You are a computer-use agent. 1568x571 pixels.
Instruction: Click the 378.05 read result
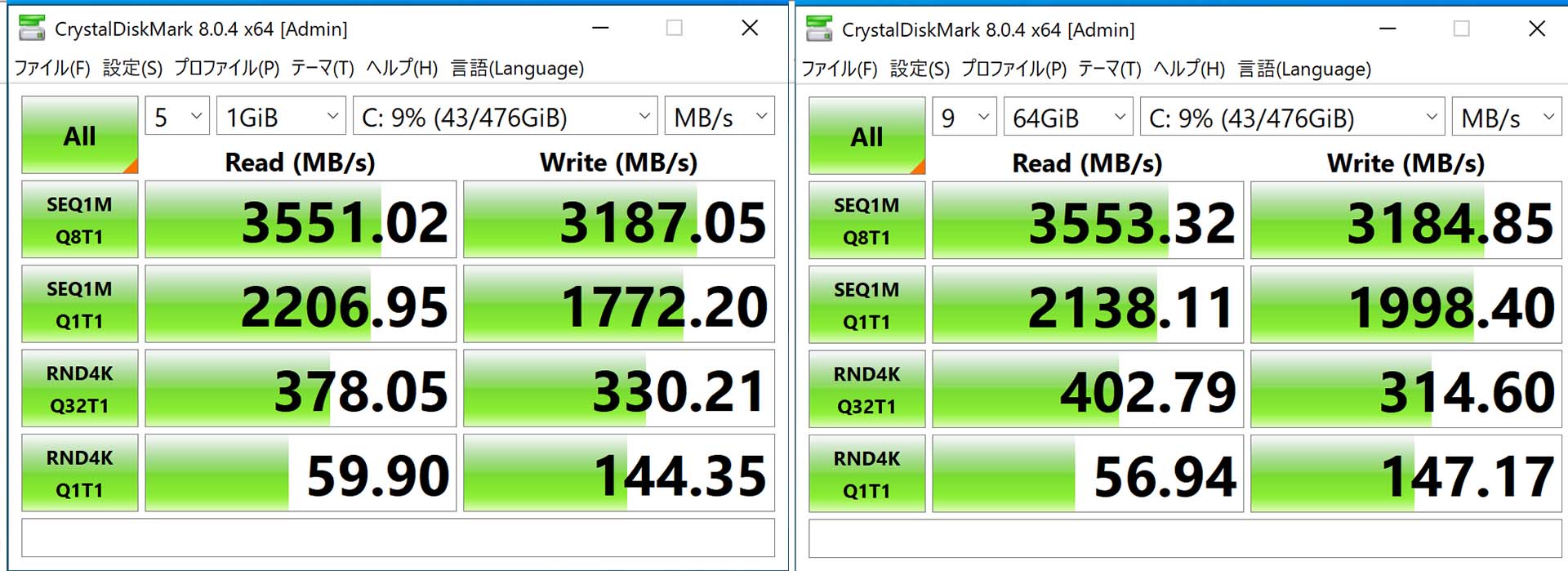[x=301, y=388]
